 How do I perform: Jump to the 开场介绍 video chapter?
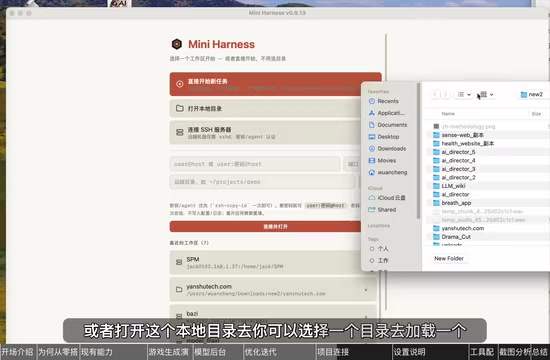pyautogui.click(x=18, y=352)
